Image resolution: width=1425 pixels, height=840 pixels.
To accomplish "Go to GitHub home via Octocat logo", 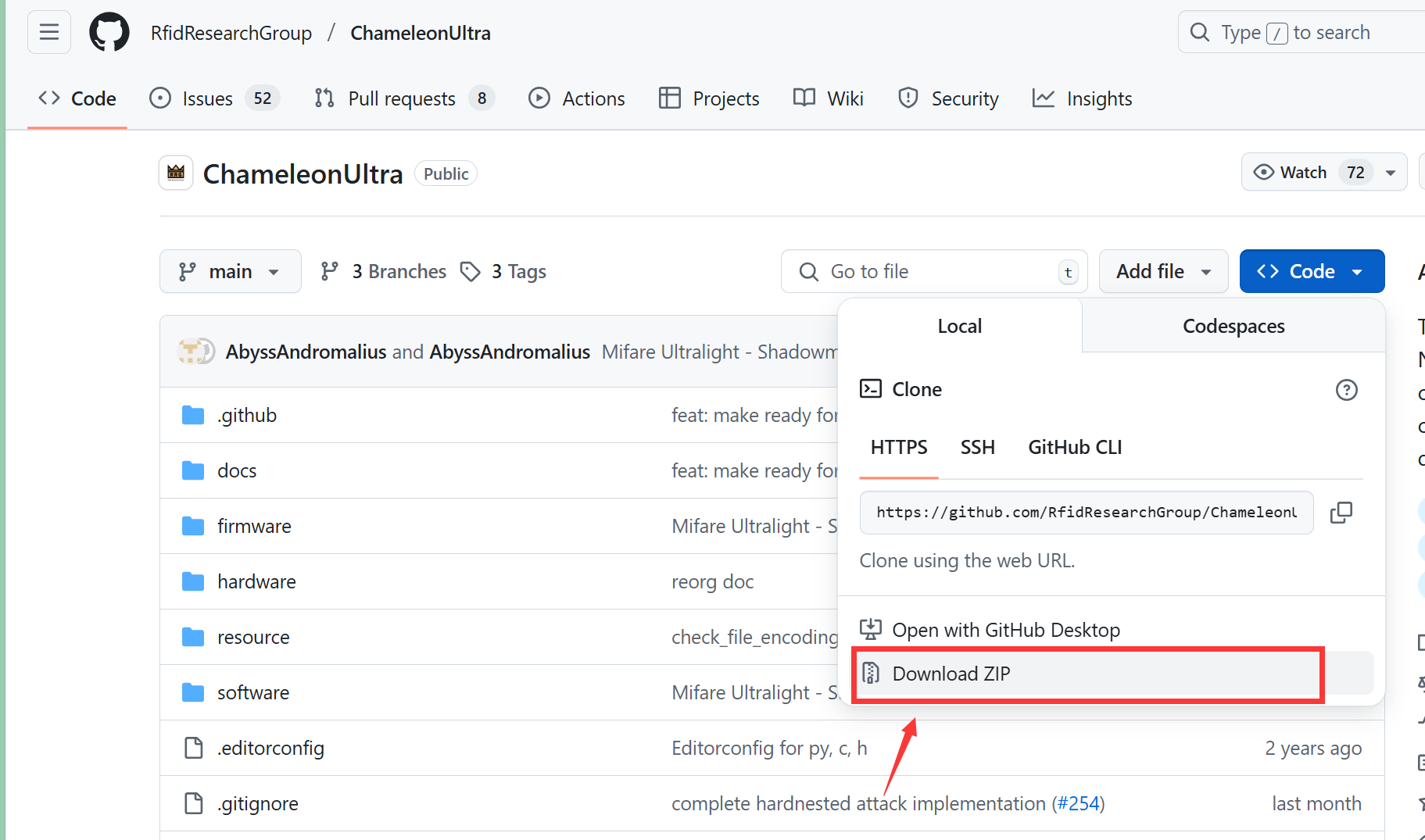I will click(x=109, y=32).
